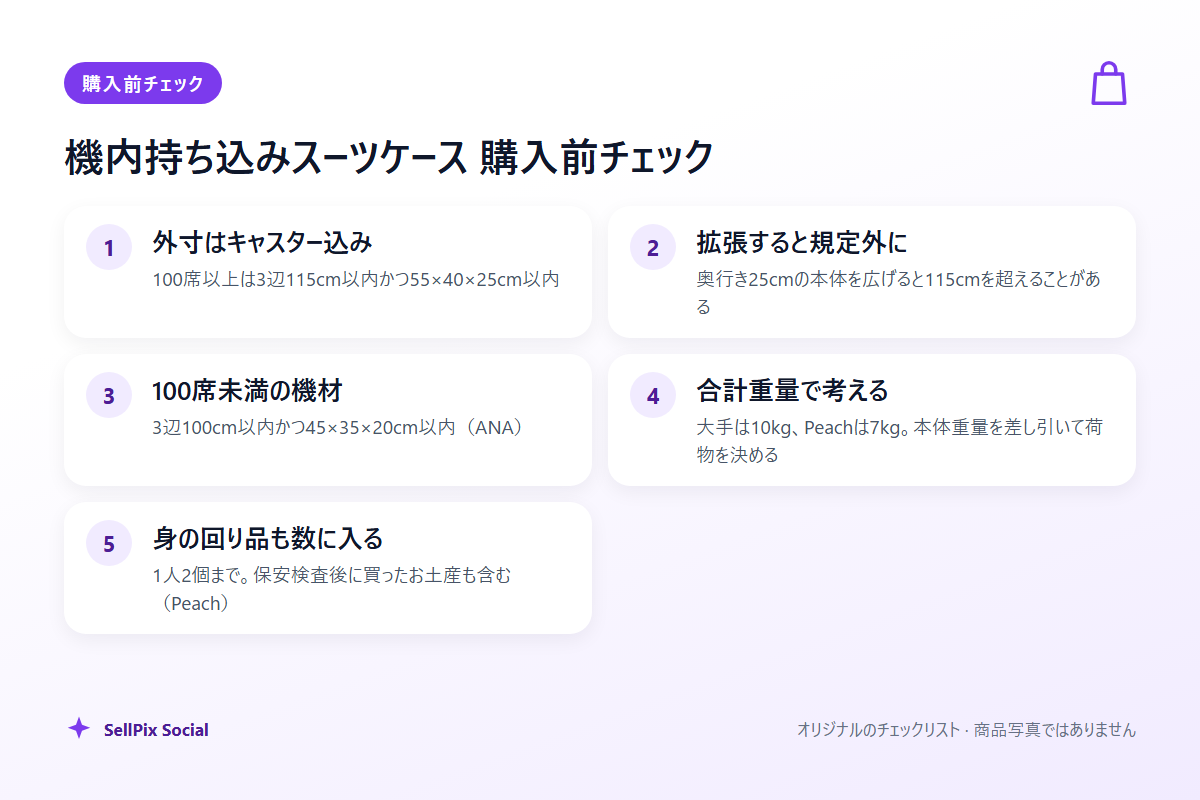1200x800 pixels.
Task: Click the text 3辺100cm以内かつ45×35×20cm以内（ANA）
Action: (338, 427)
